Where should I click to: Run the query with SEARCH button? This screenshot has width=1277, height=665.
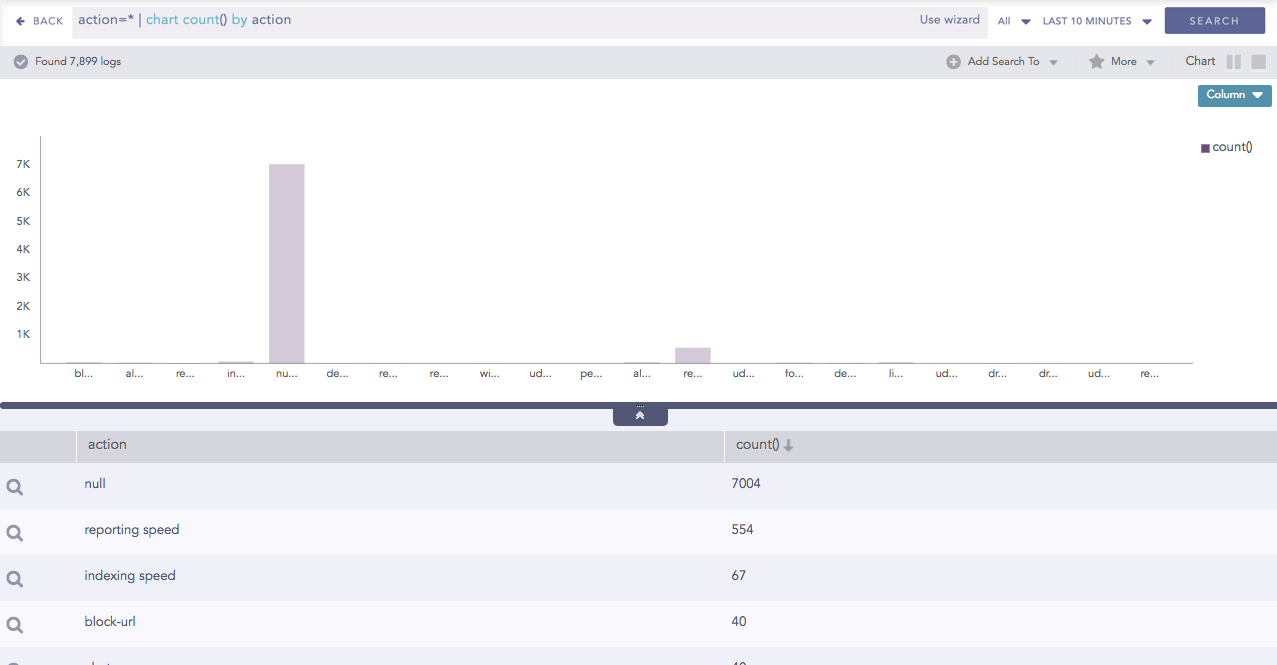tap(1214, 21)
